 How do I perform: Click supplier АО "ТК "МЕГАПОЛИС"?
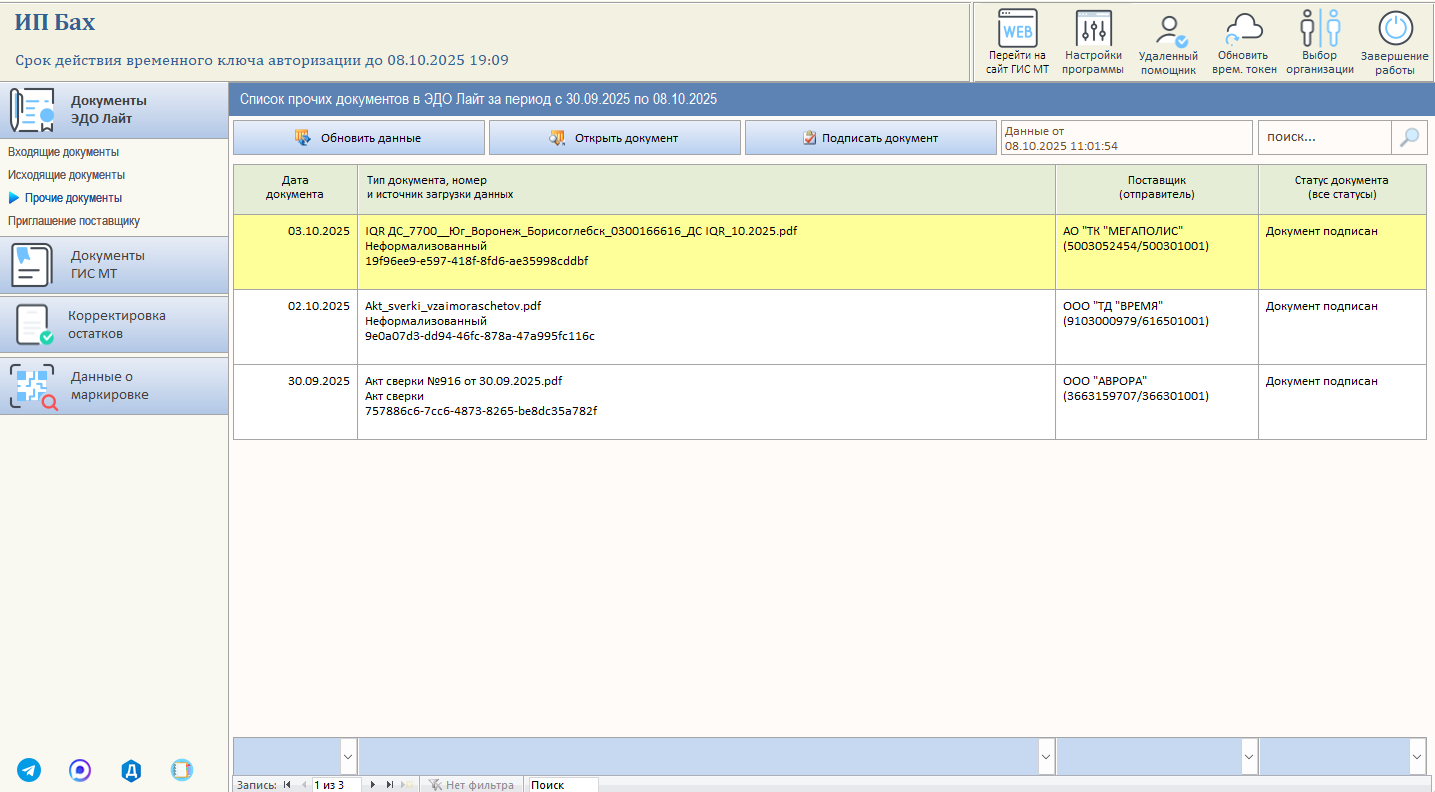coord(1123,231)
